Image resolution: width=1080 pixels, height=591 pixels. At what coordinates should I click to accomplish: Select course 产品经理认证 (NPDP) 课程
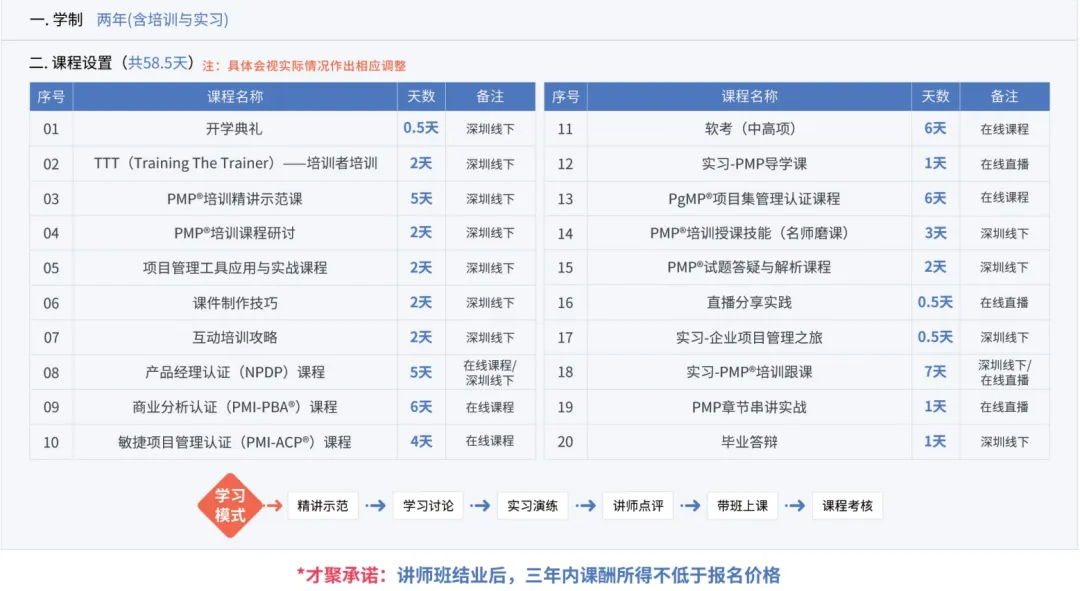[x=234, y=372]
